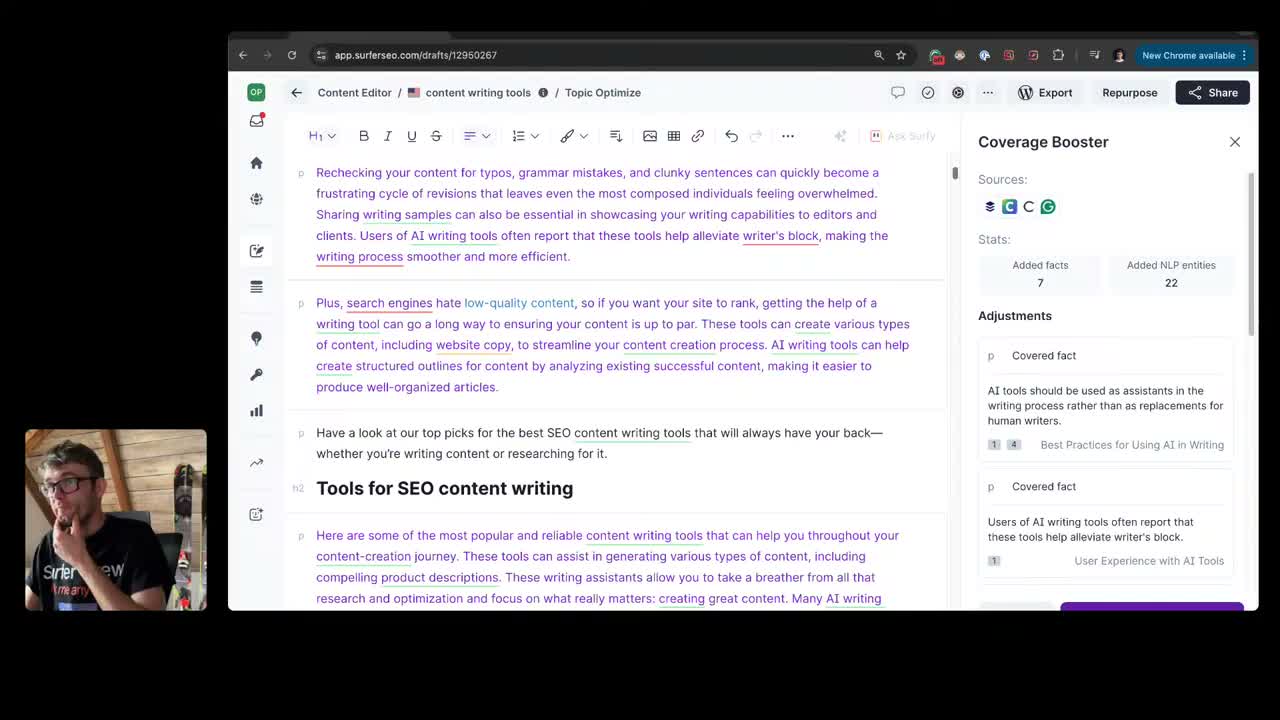The width and height of the screenshot is (1280, 720).
Task: Click the checkmark circle icon in the header
Action: pyautogui.click(x=928, y=93)
